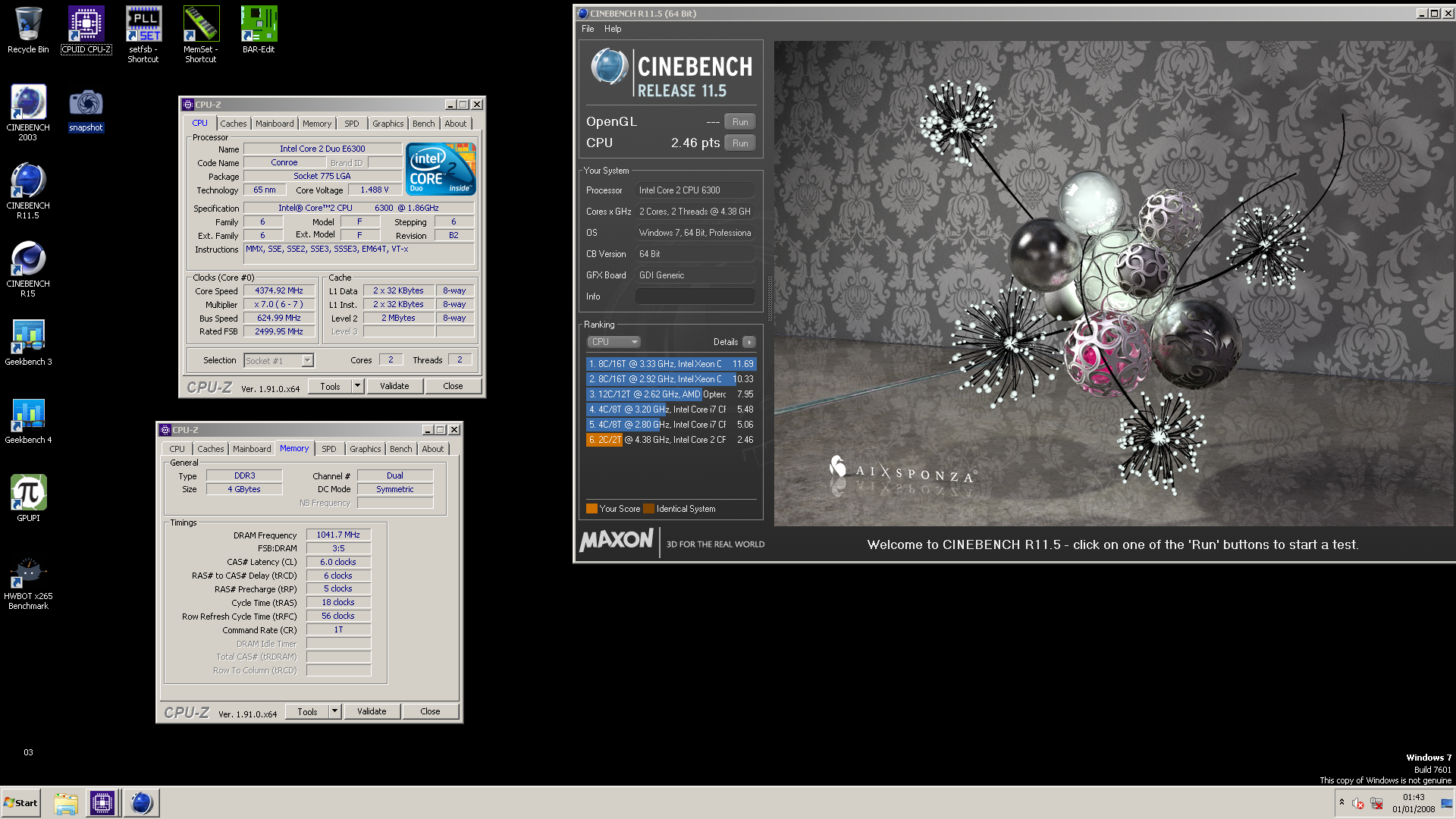Viewport: 1456px width, 819px height.
Task: Click Tools button in lower CPU-Z
Action: [x=307, y=711]
